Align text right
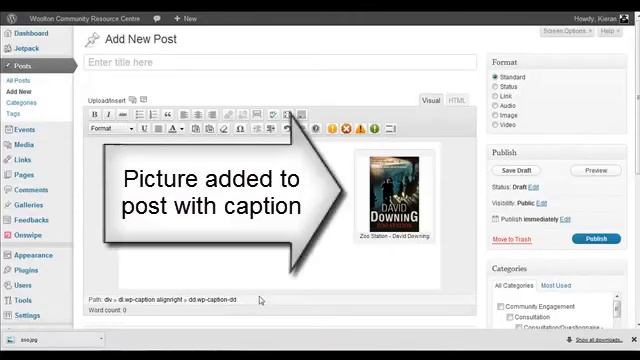 (212, 115)
